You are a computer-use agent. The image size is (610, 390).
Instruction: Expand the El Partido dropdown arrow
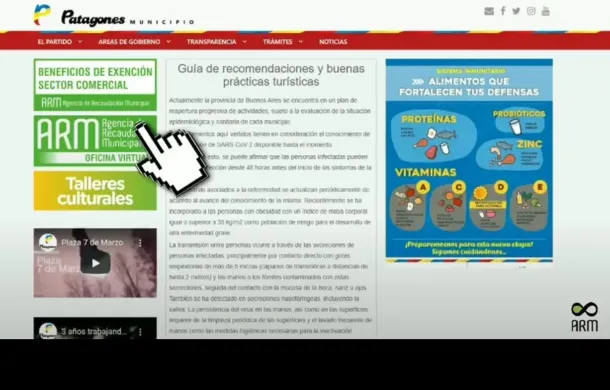[80, 42]
